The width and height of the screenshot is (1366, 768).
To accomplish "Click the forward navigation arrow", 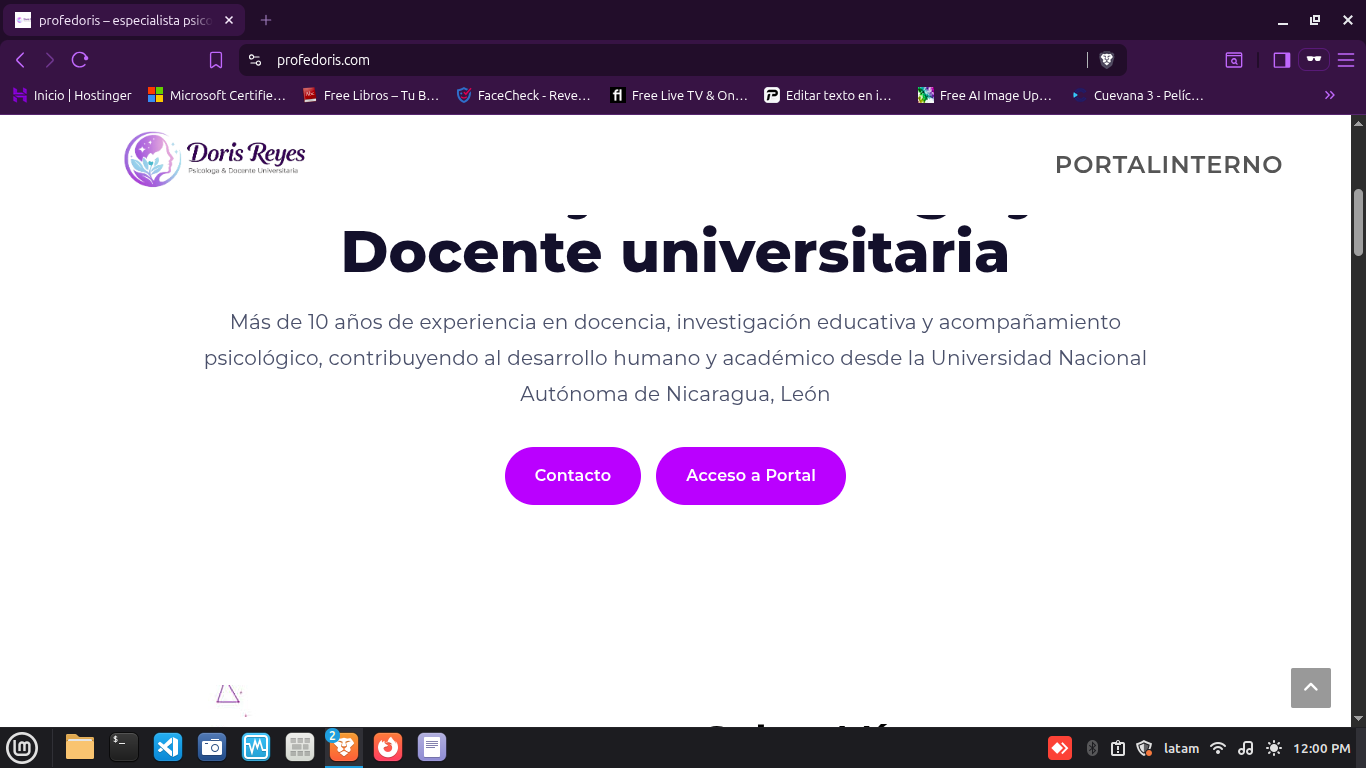I will click(50, 60).
